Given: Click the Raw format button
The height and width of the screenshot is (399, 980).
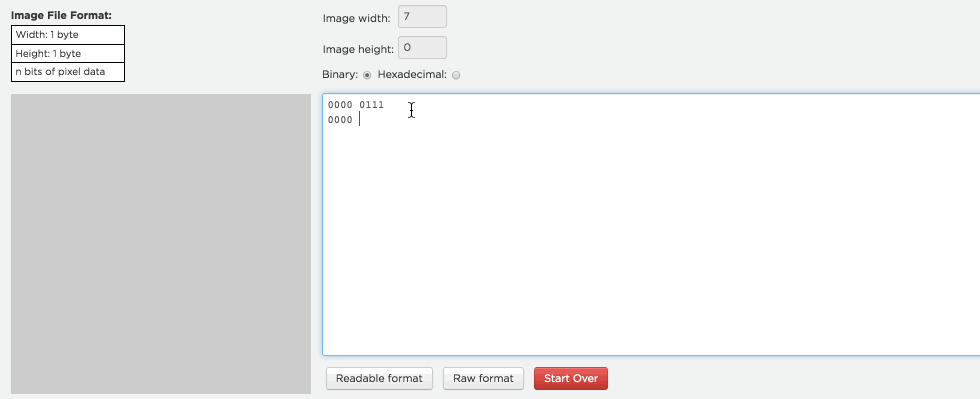Looking at the screenshot, I should (x=483, y=378).
